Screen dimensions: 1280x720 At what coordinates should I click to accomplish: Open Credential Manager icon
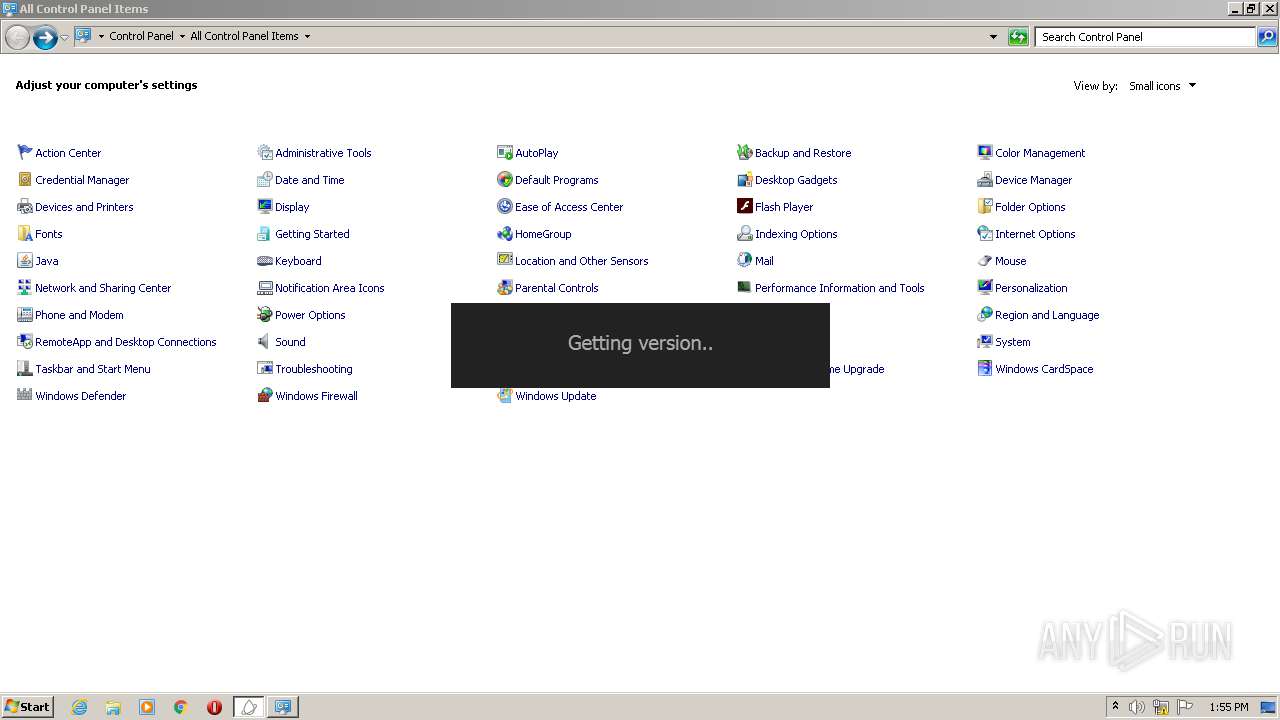[25, 180]
